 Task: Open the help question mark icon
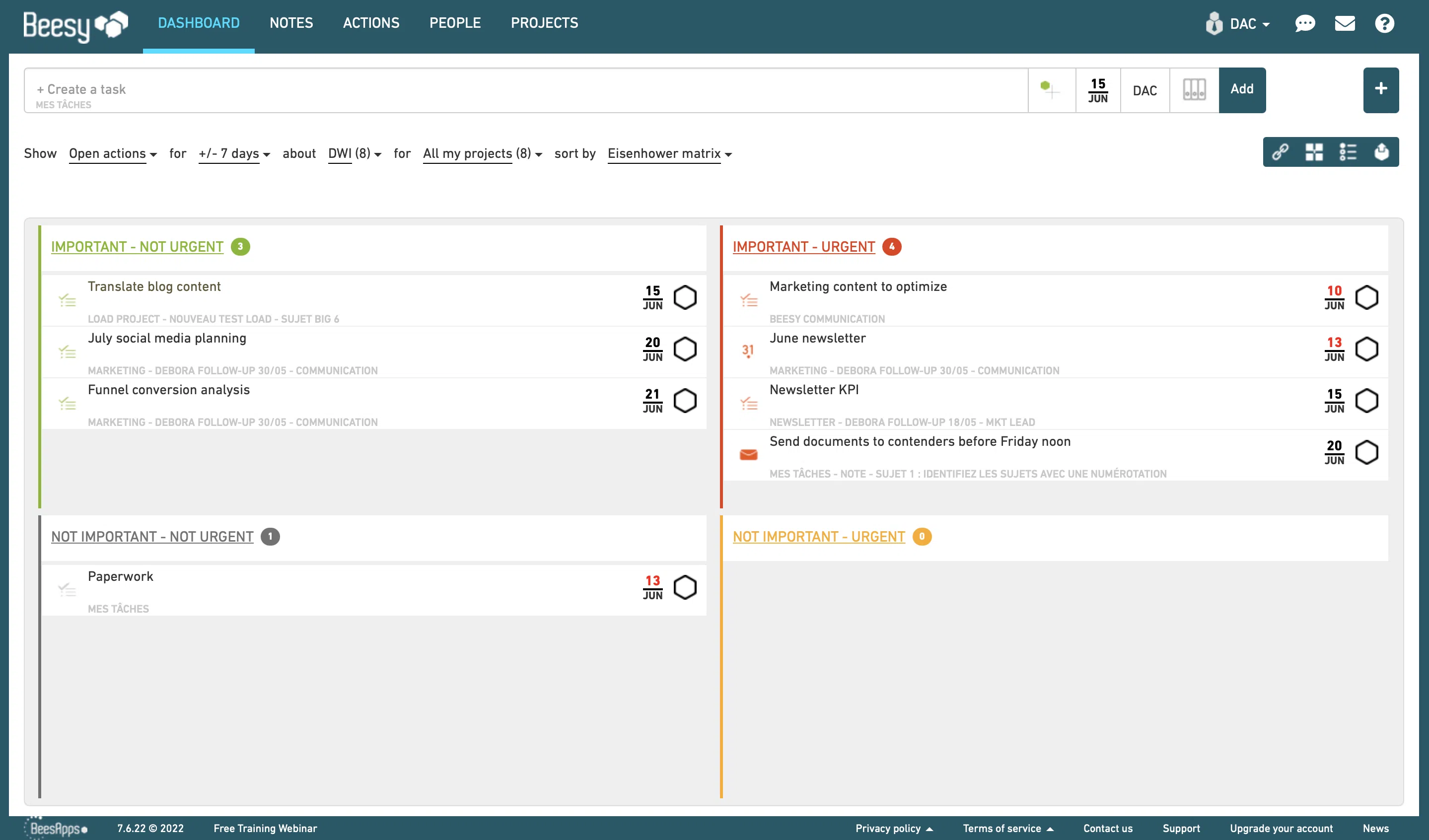(1384, 23)
